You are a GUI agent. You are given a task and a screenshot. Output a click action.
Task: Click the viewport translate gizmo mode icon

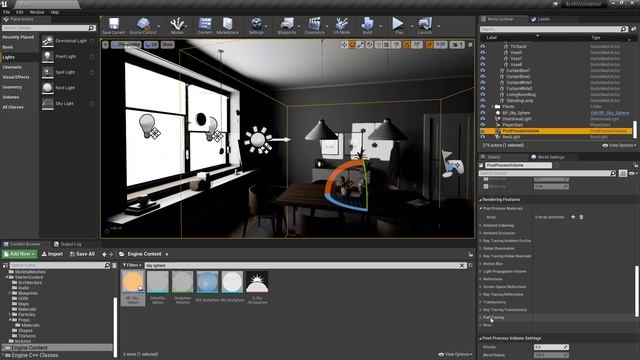point(344,44)
